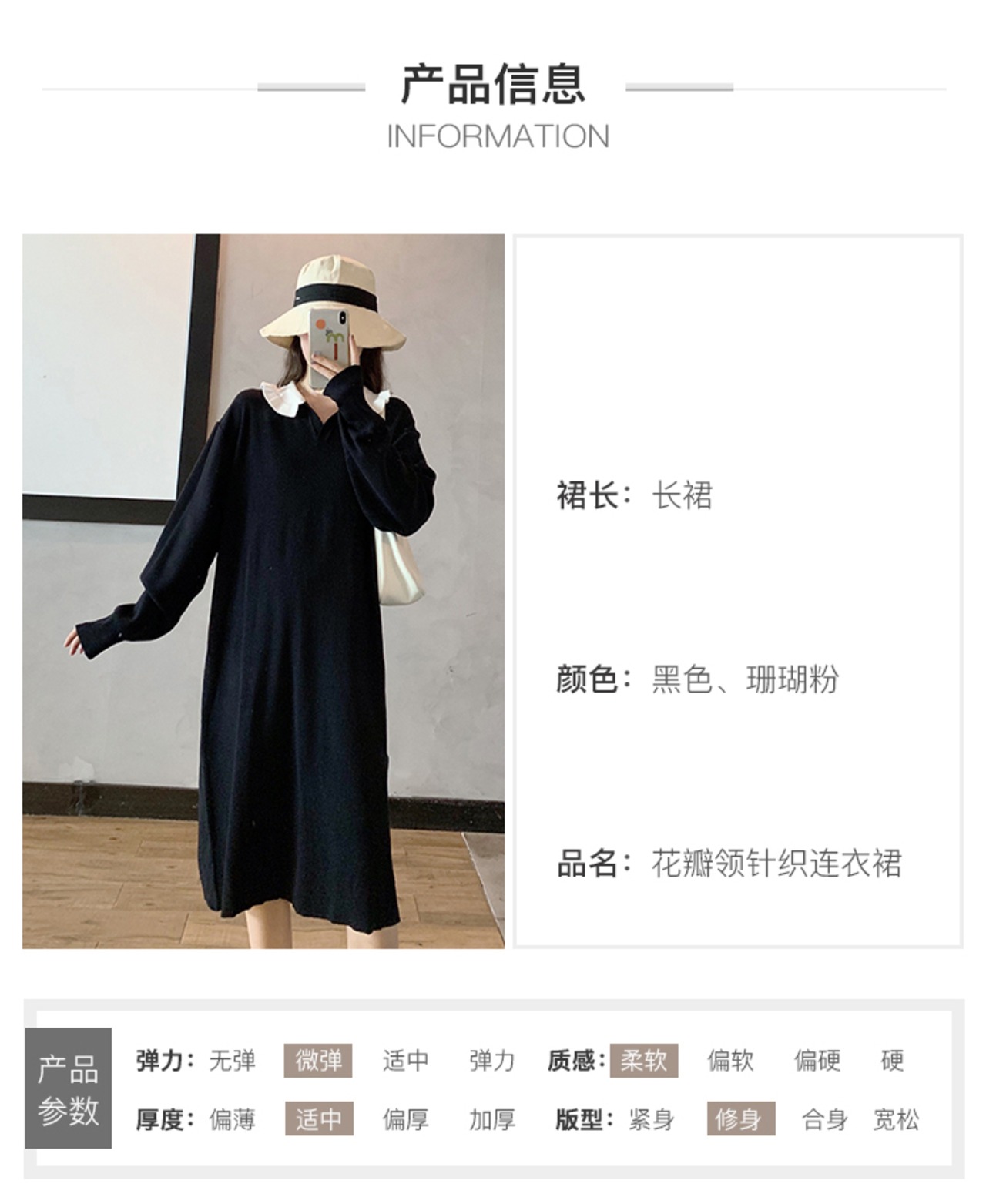This screenshot has width=986, height=1204.
Task: Select 偏薄 thickness option
Action: coord(232,1119)
